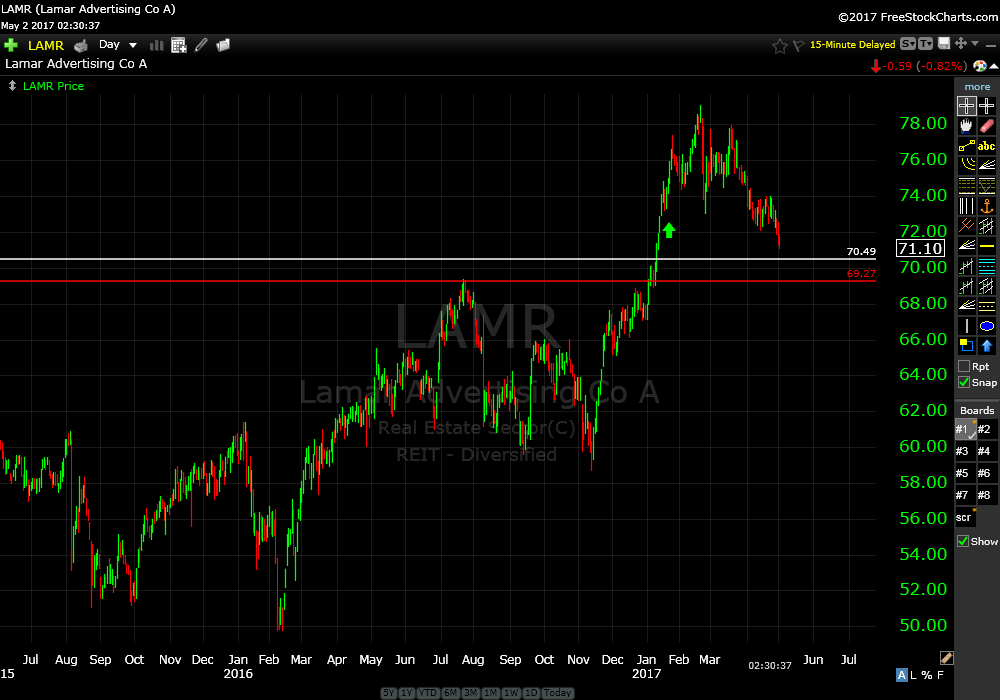The image size is (1000, 700).
Task: Select the blue ellipse drawing tool
Action: (x=987, y=326)
